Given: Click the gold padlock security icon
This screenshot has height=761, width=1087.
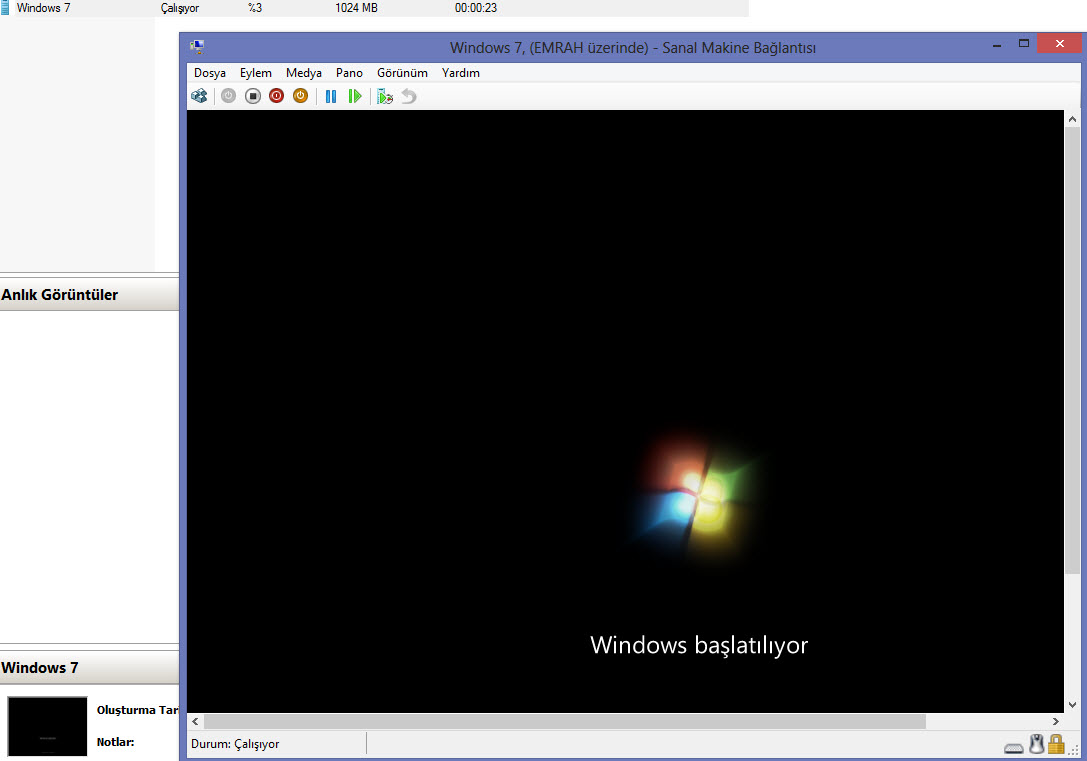Looking at the screenshot, I should [1056, 744].
